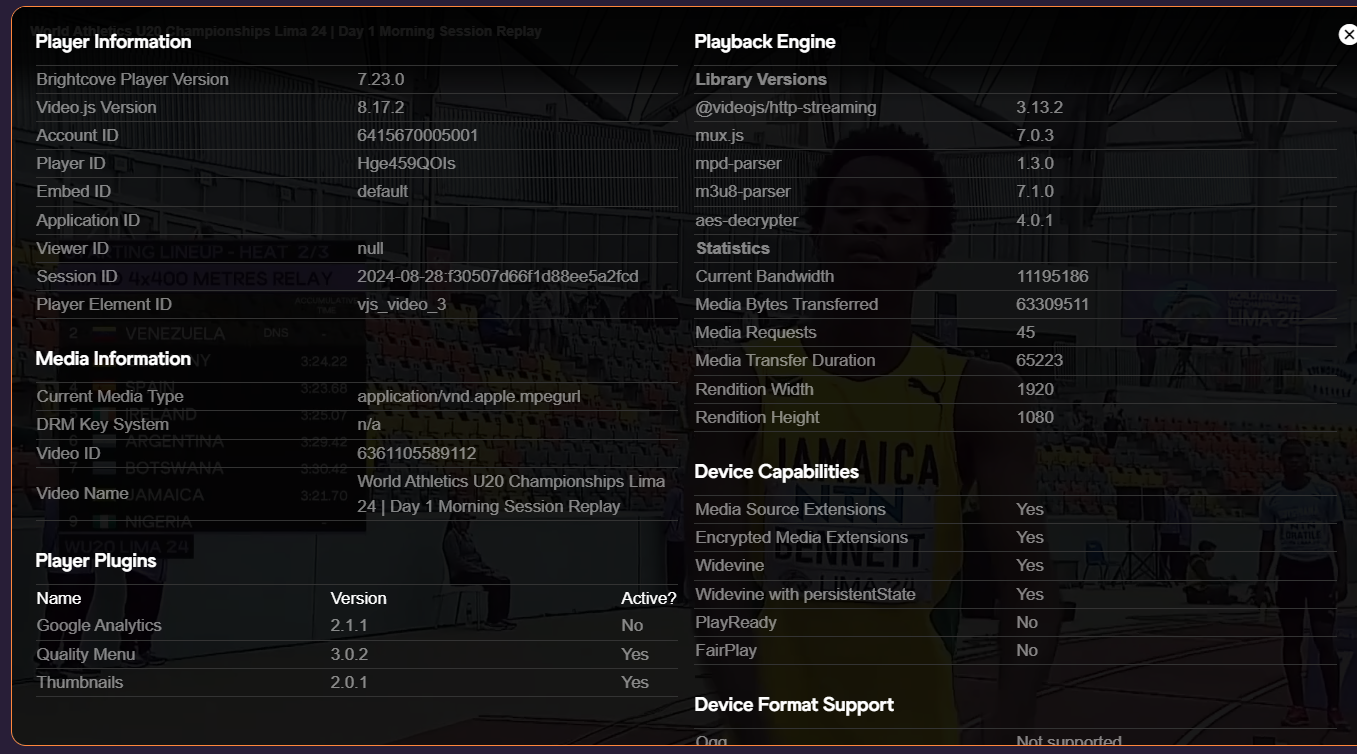The width and height of the screenshot is (1357, 754).
Task: Click the Media Source Extensions label
Action: point(791,509)
